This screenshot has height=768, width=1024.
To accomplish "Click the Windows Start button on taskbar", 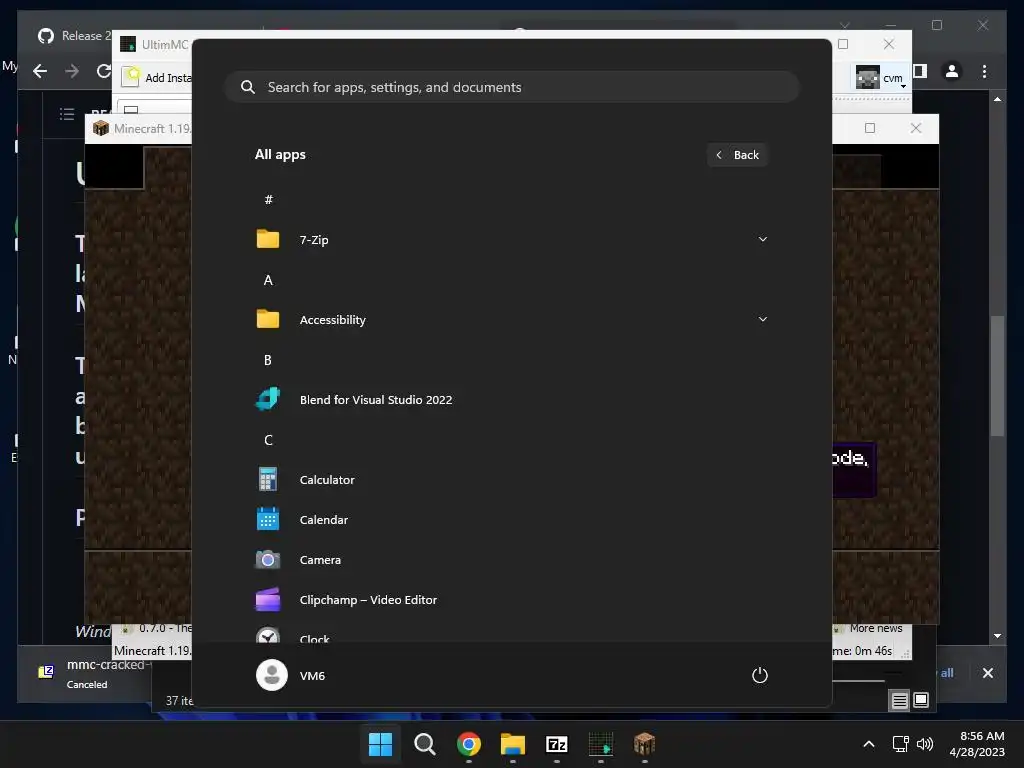I will tap(381, 744).
